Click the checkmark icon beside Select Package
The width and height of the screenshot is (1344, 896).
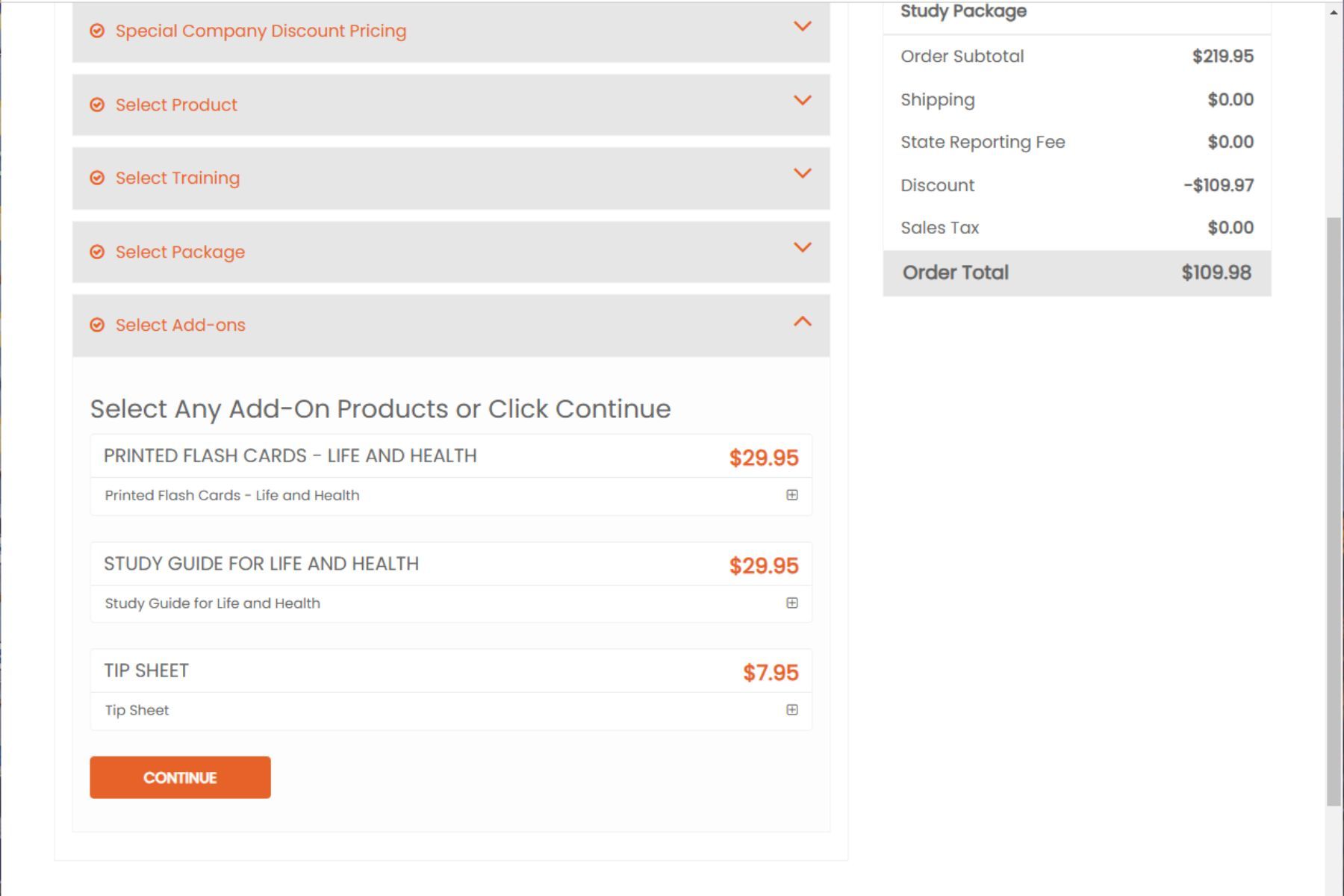click(x=97, y=252)
